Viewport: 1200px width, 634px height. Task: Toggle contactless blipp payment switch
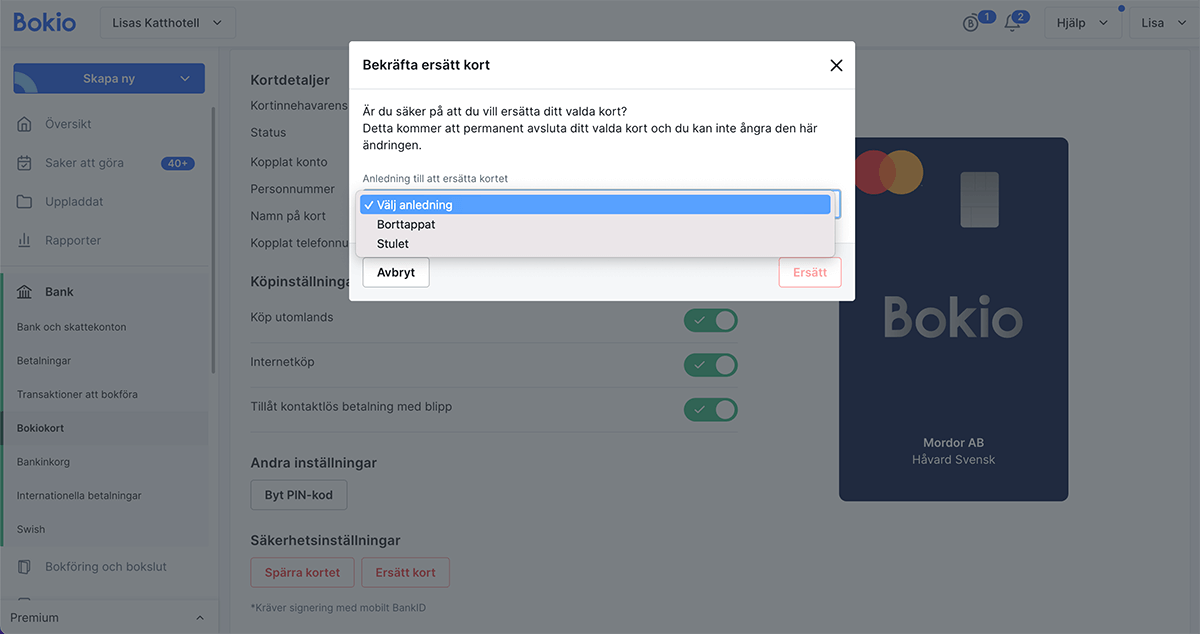(710, 409)
